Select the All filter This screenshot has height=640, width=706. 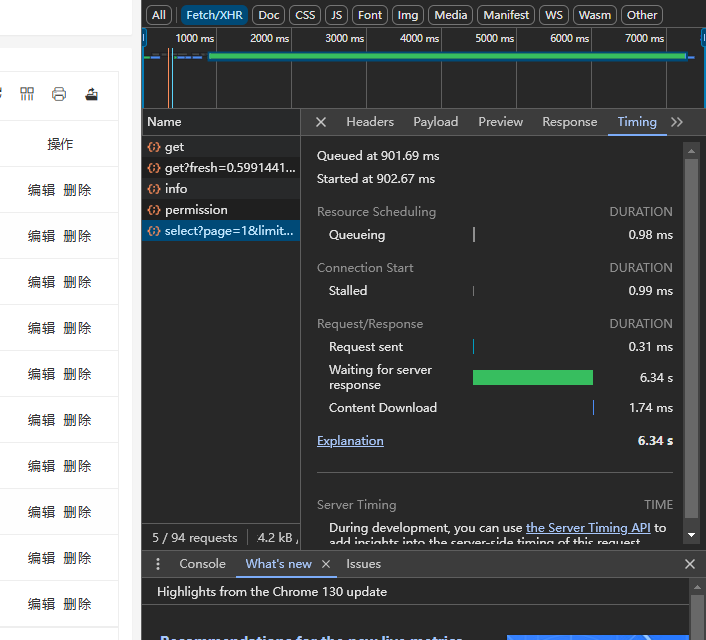(x=158, y=15)
